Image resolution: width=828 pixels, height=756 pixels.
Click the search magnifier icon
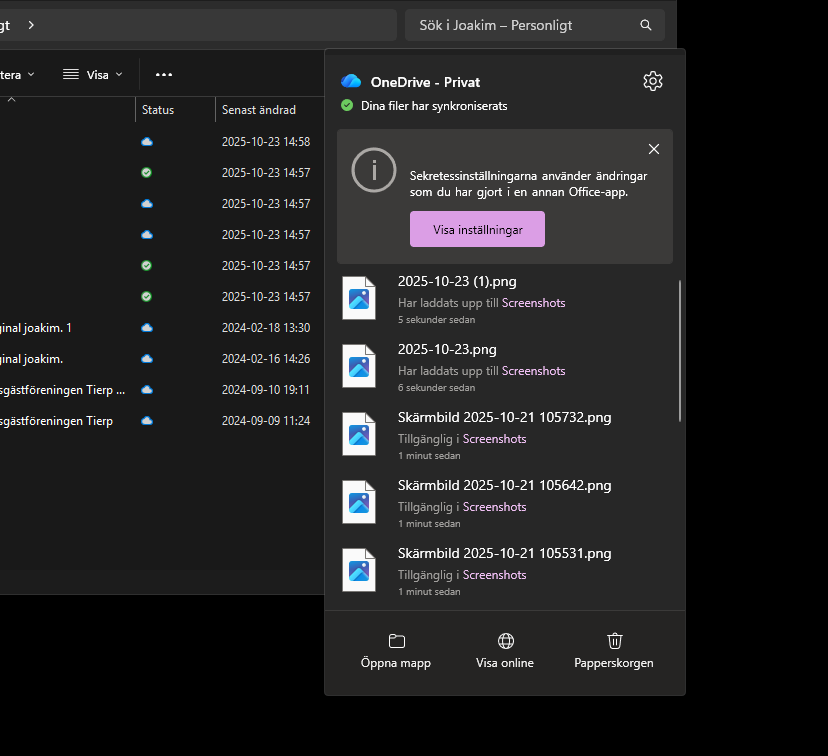click(645, 24)
